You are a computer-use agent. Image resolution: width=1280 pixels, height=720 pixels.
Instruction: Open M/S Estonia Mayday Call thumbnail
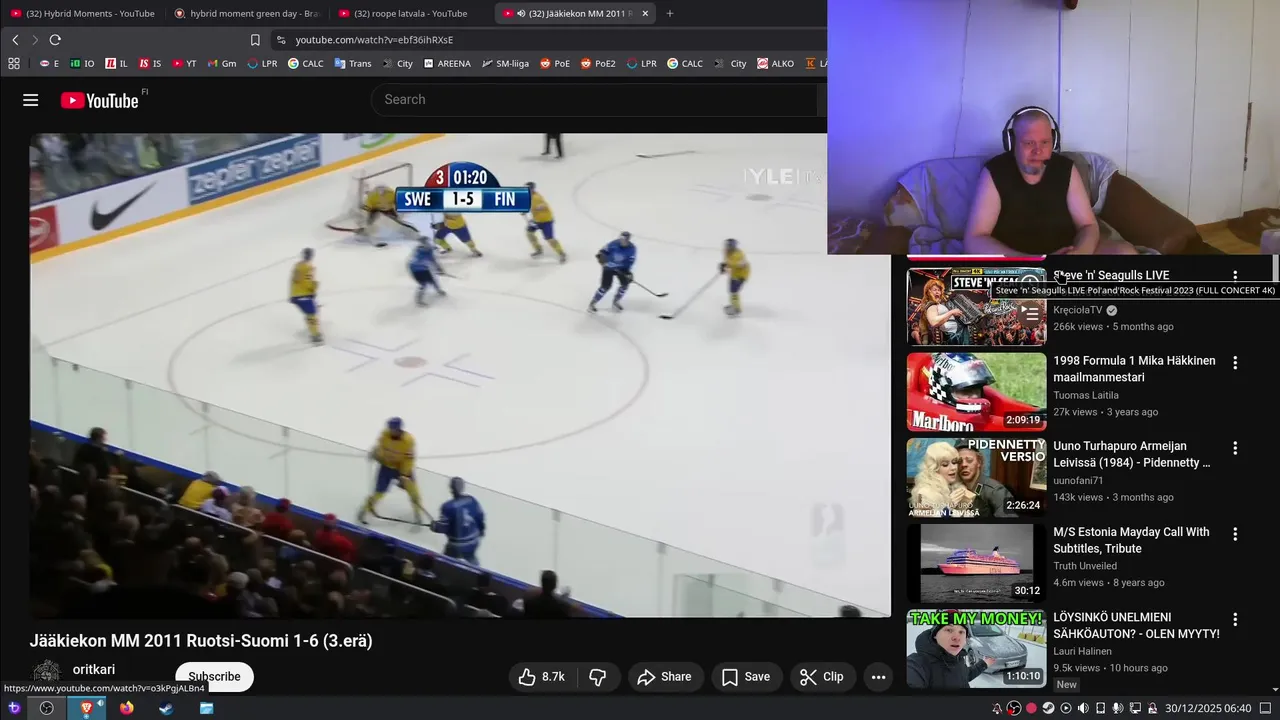tap(976, 563)
